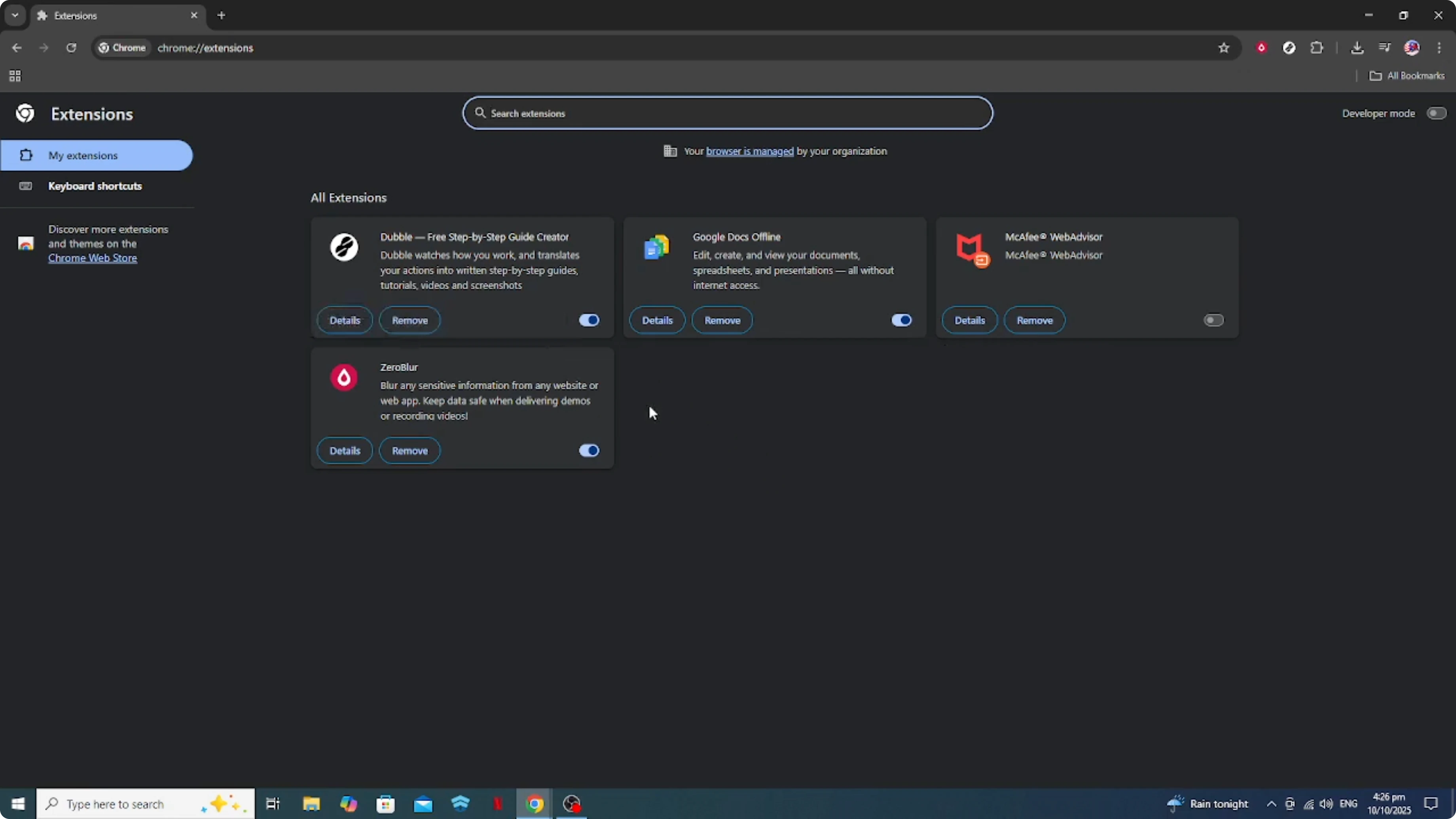This screenshot has width=1456, height=819.
Task: Open the Chrome profile avatar
Action: [1411, 48]
